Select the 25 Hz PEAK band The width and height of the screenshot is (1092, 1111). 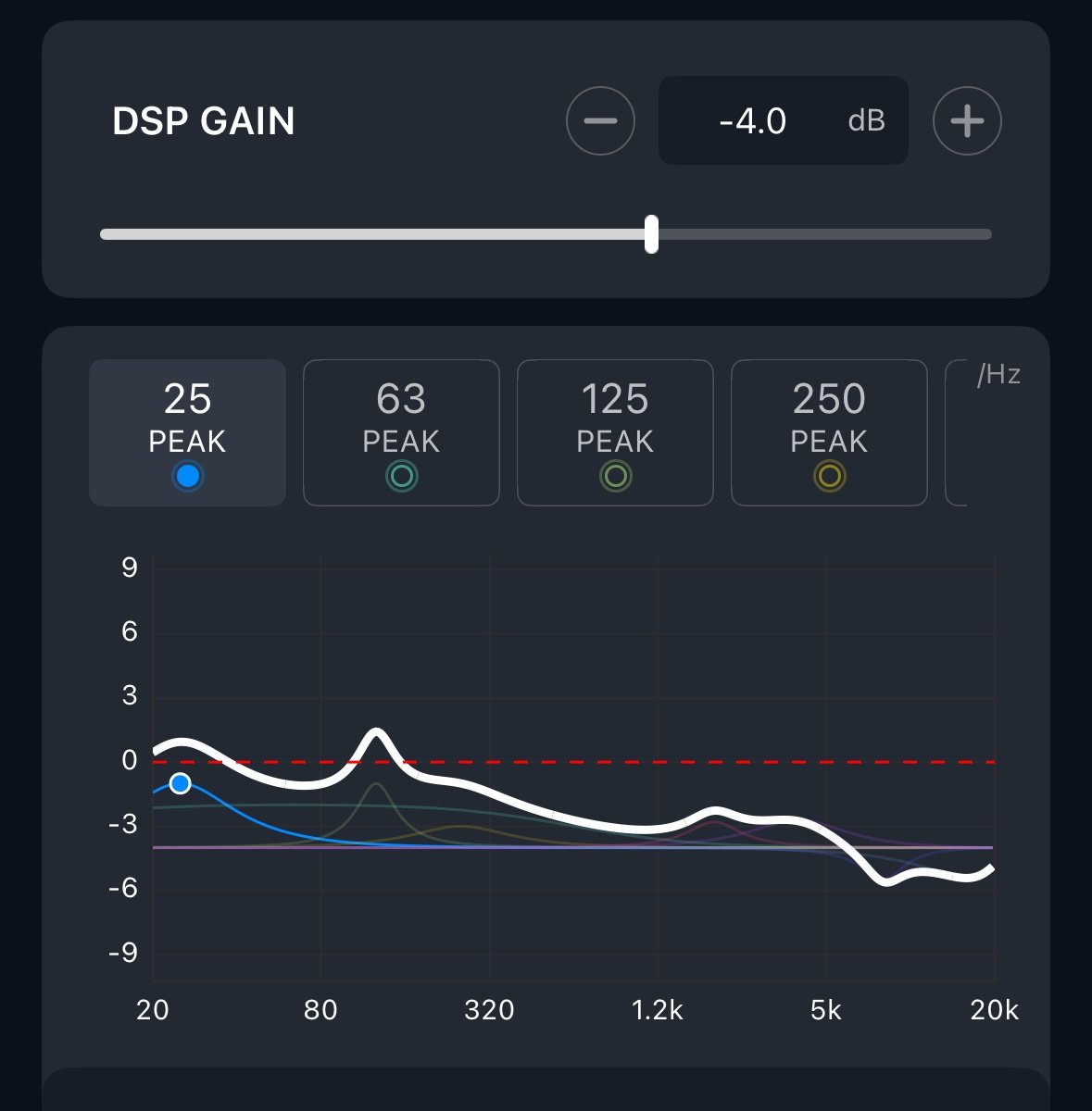tap(187, 417)
